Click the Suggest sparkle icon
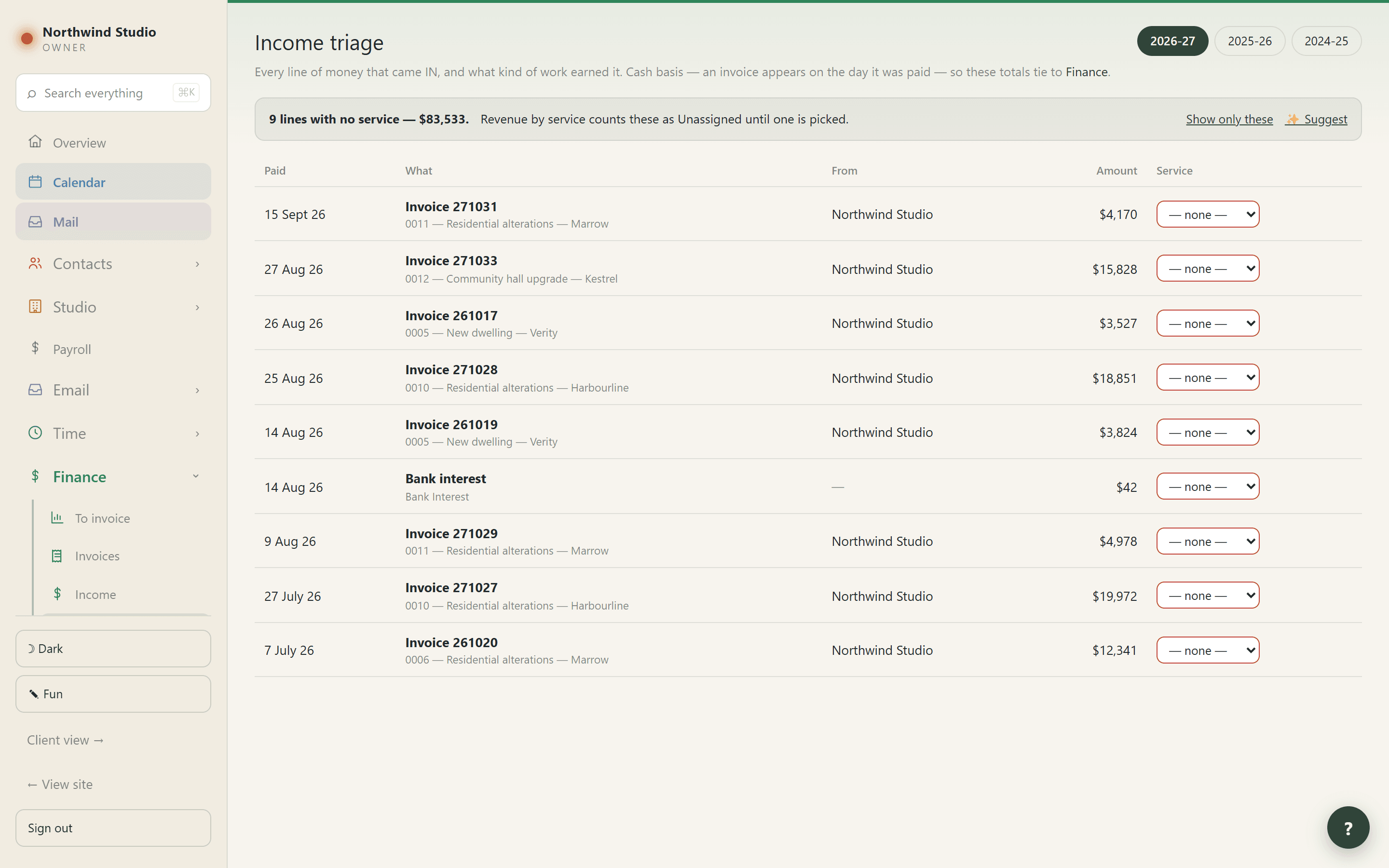The width and height of the screenshot is (1389, 868). coord(1292,119)
